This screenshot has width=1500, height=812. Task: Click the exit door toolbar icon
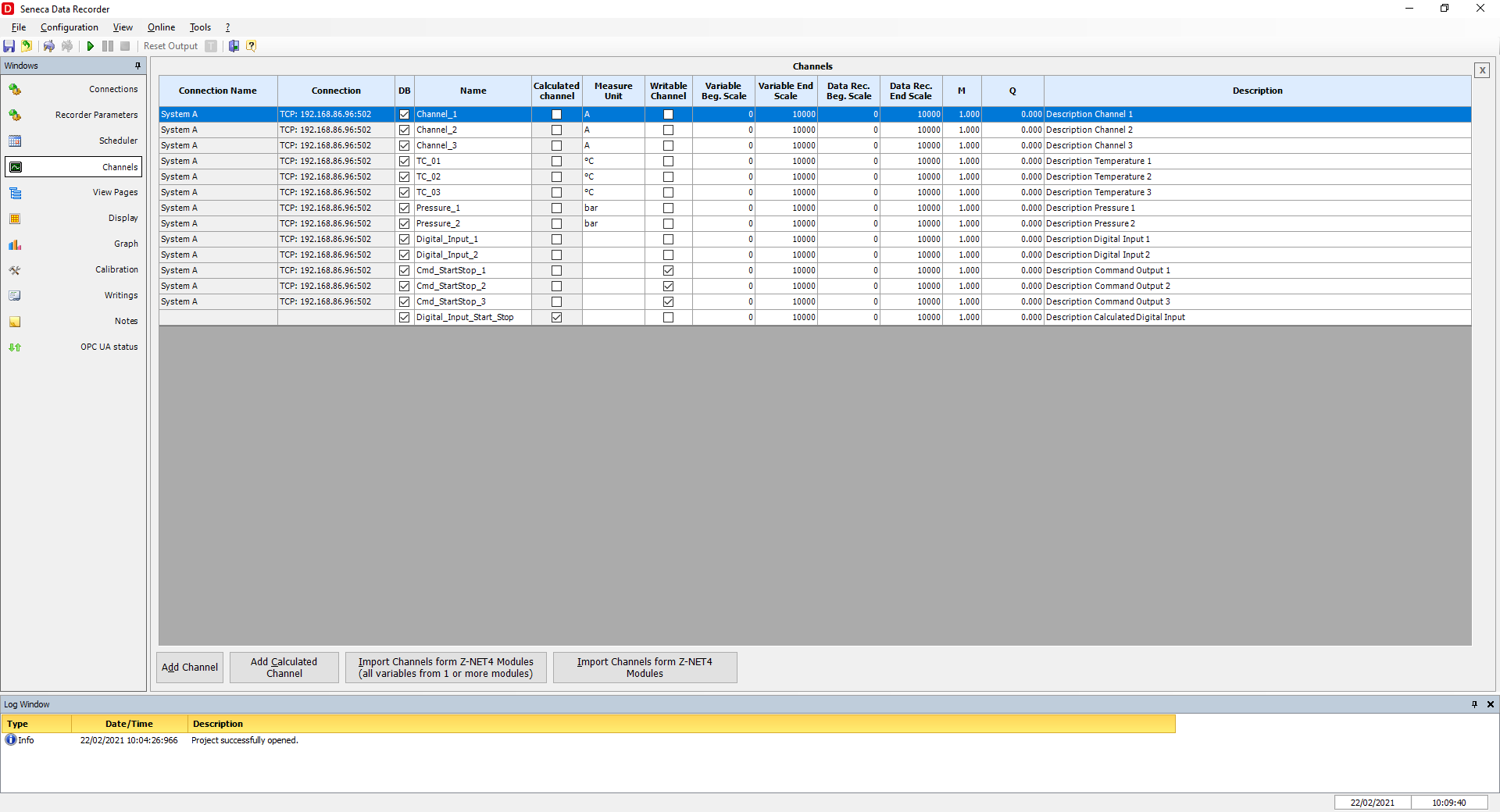tap(234, 46)
